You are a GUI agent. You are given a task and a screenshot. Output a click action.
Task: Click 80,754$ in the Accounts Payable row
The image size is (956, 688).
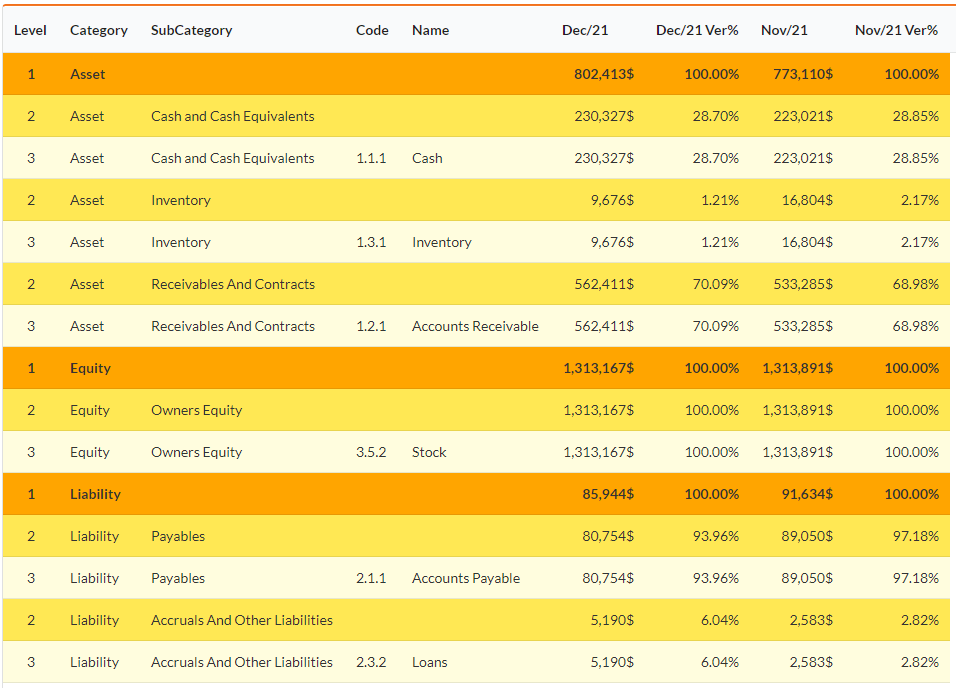coord(608,578)
